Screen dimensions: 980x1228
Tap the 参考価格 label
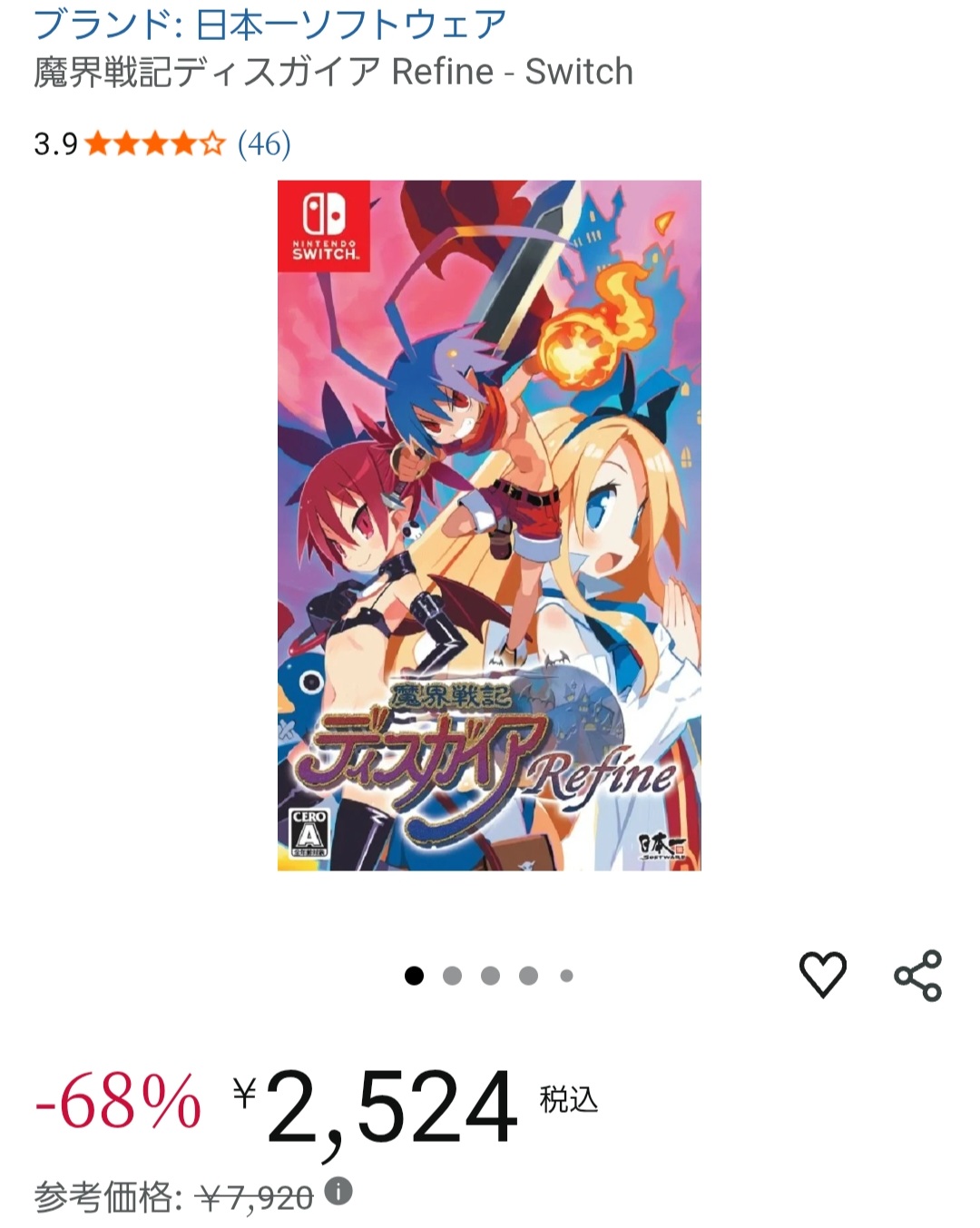108,1198
